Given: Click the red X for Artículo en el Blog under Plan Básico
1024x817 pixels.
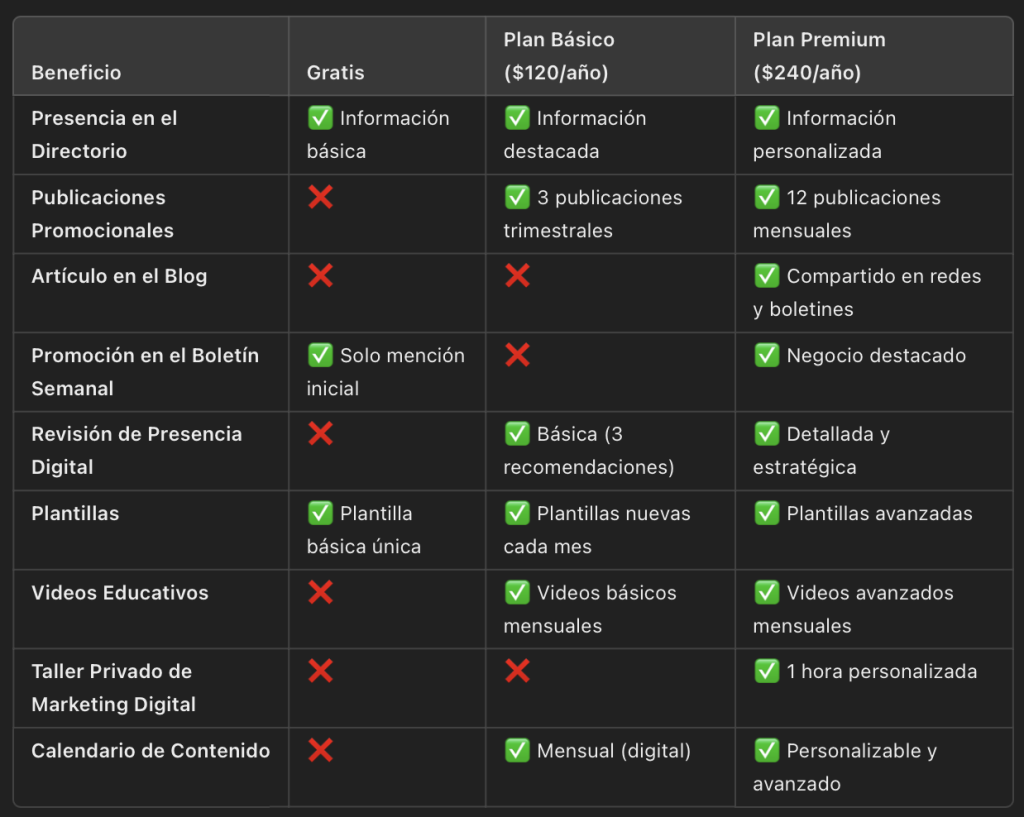Looking at the screenshot, I should tap(517, 276).
